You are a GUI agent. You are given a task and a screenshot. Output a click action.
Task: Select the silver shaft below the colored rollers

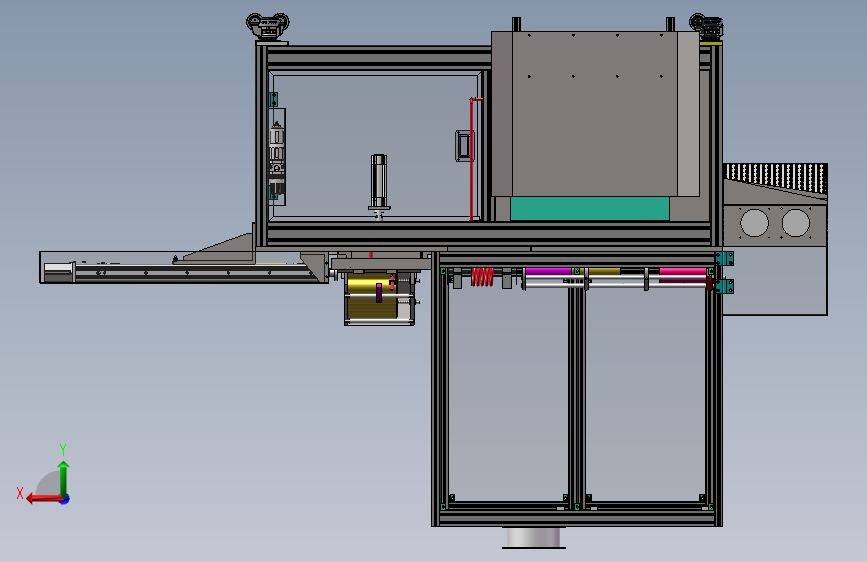coord(615,283)
